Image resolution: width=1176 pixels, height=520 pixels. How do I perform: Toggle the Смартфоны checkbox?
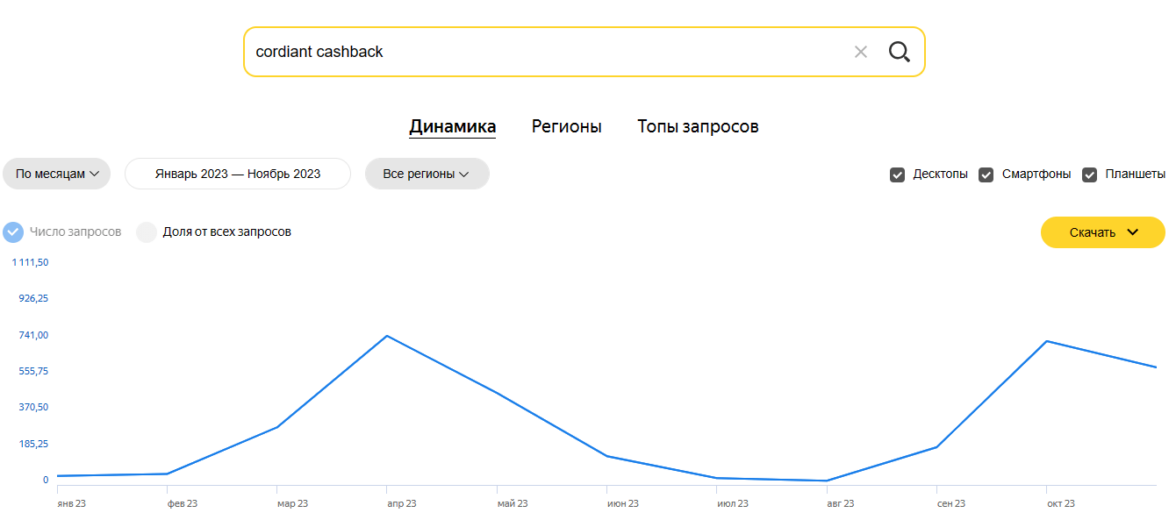tap(986, 175)
